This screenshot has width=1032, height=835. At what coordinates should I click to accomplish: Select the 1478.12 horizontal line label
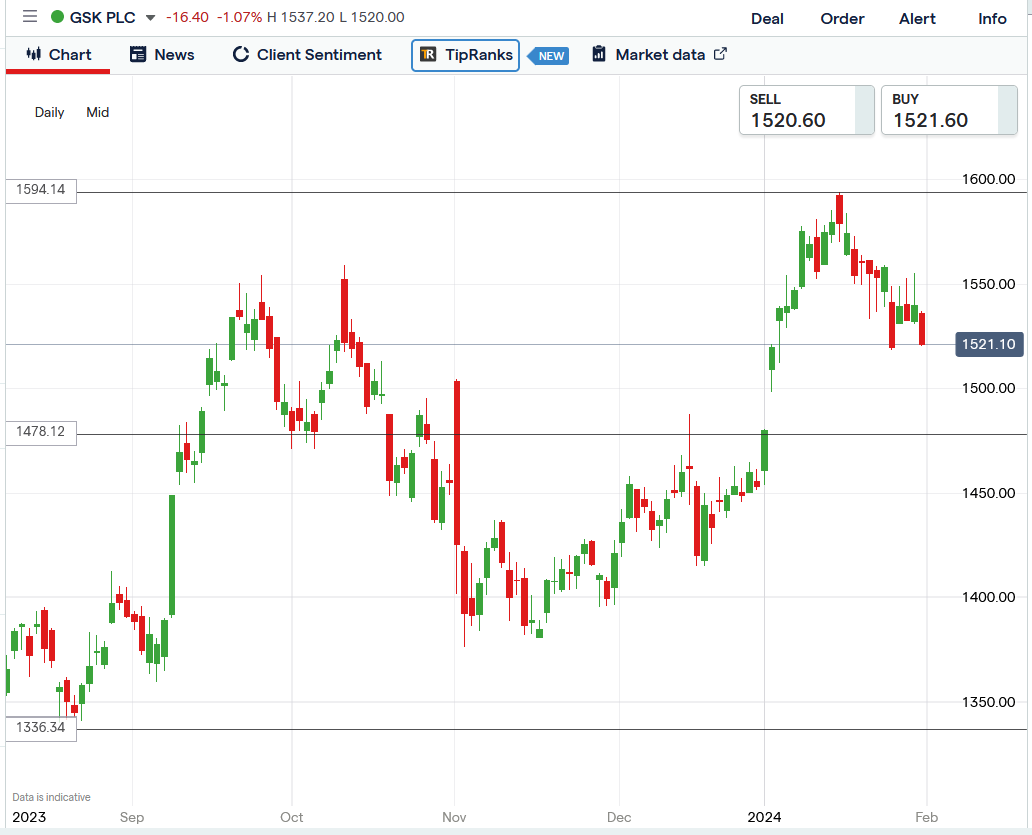(x=41, y=432)
